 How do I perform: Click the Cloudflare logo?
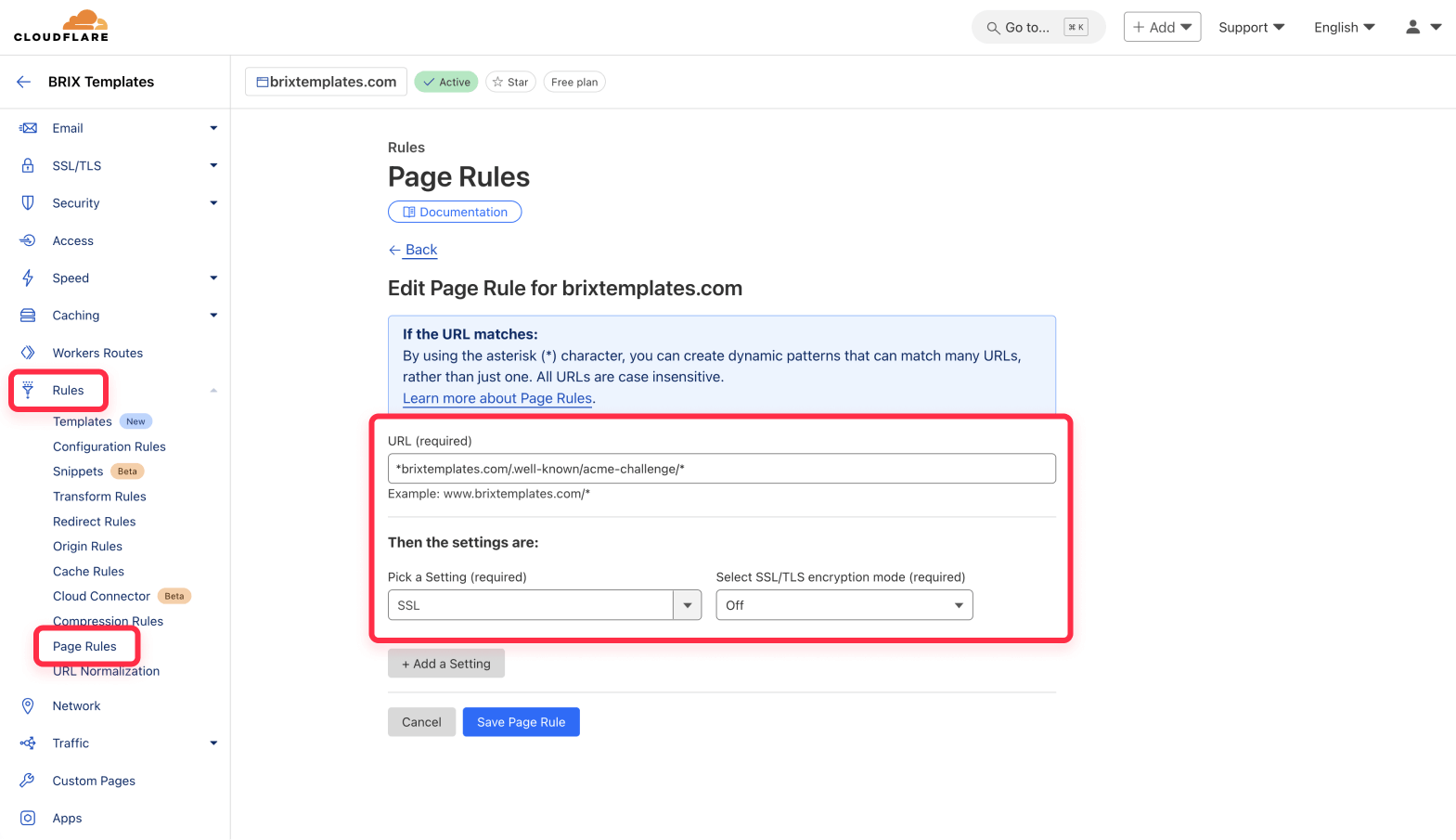coord(61,26)
